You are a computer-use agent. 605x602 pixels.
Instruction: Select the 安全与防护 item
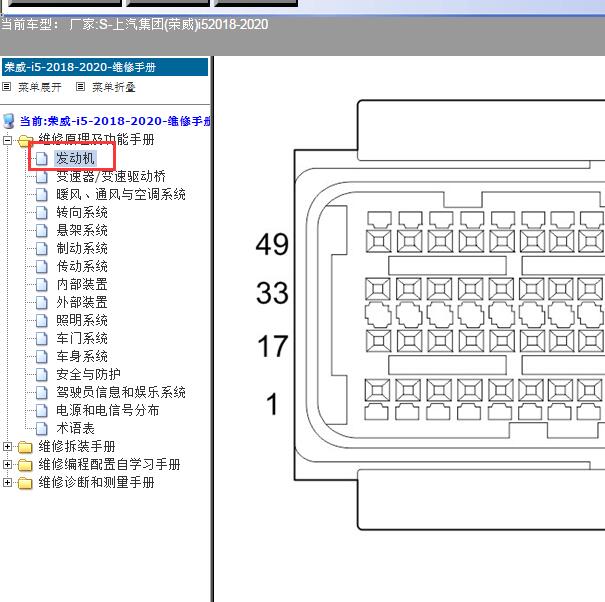point(88,374)
